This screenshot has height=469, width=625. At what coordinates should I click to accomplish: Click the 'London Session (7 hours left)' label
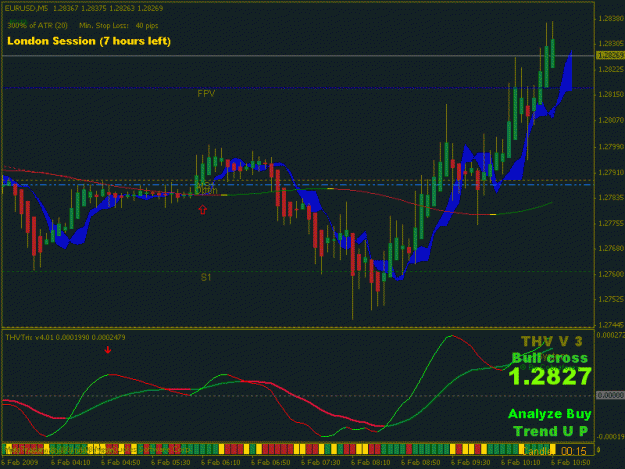pyautogui.click(x=89, y=41)
